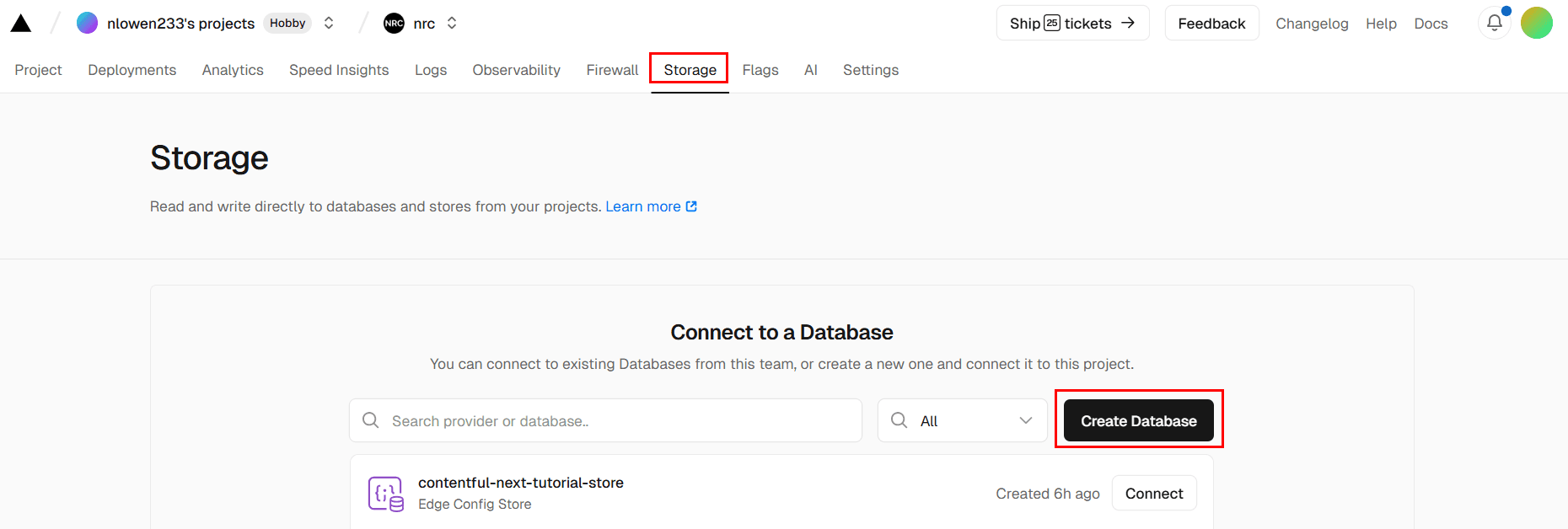Open the Ship tickets banner button
Image resolution: width=1568 pixels, height=529 pixels.
tap(1072, 24)
